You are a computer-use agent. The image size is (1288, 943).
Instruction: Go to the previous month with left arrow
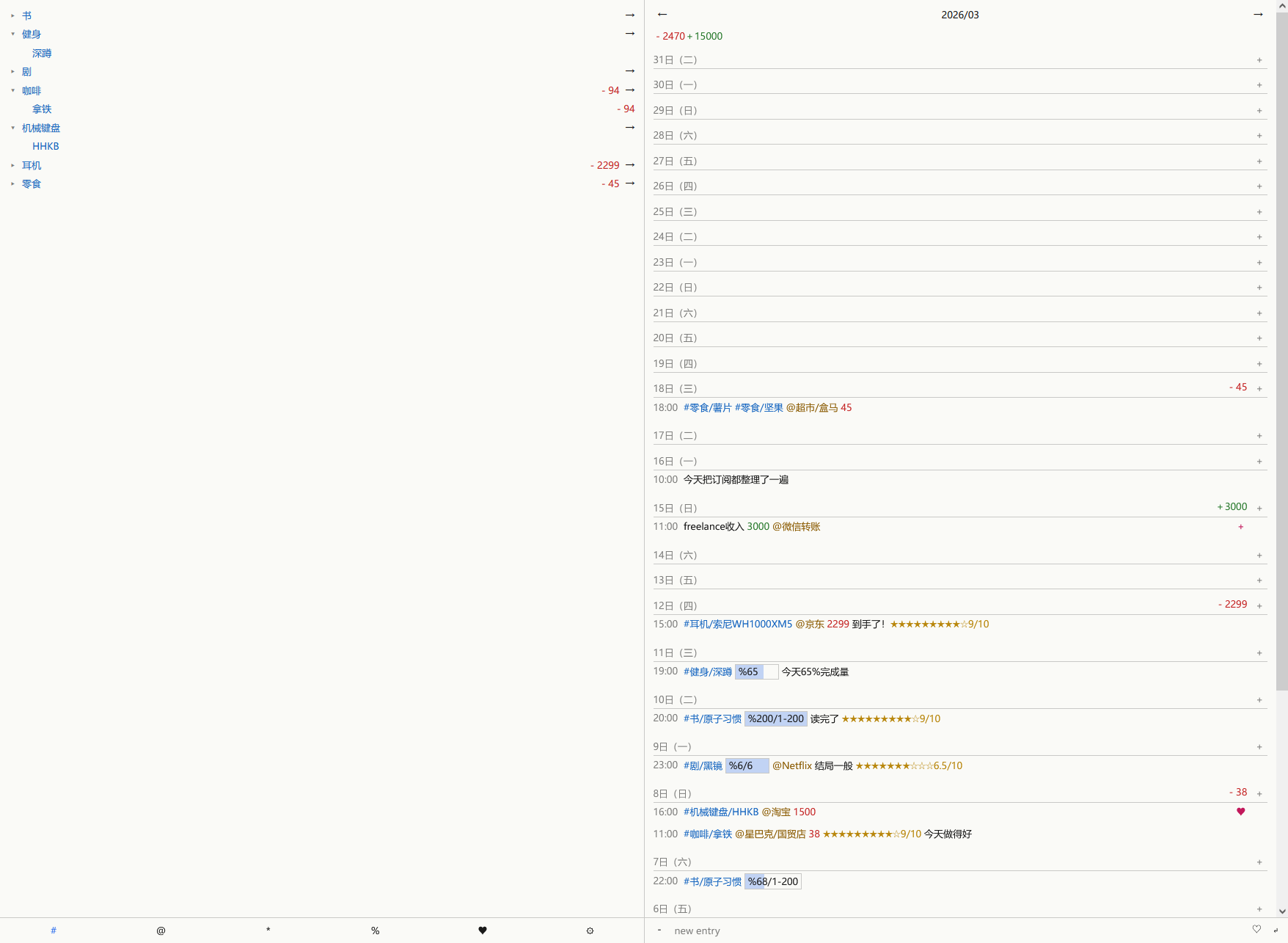pyautogui.click(x=662, y=15)
